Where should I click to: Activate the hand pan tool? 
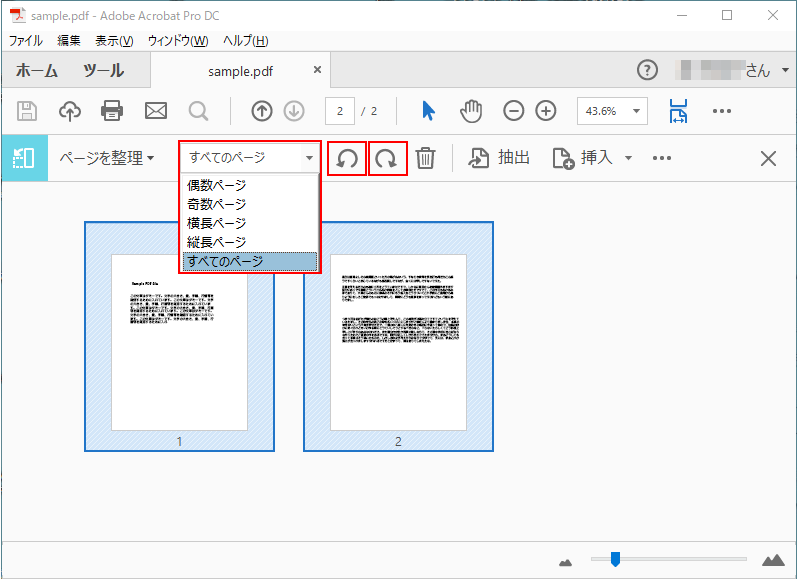471,111
